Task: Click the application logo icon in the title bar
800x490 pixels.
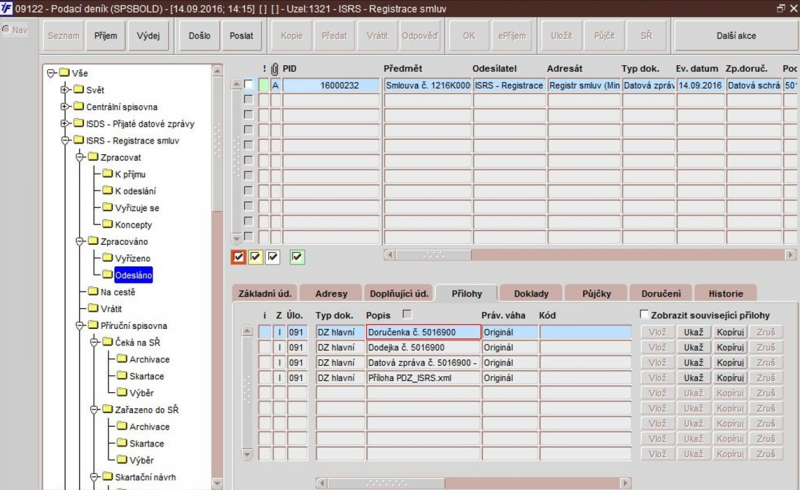Action: (6, 8)
